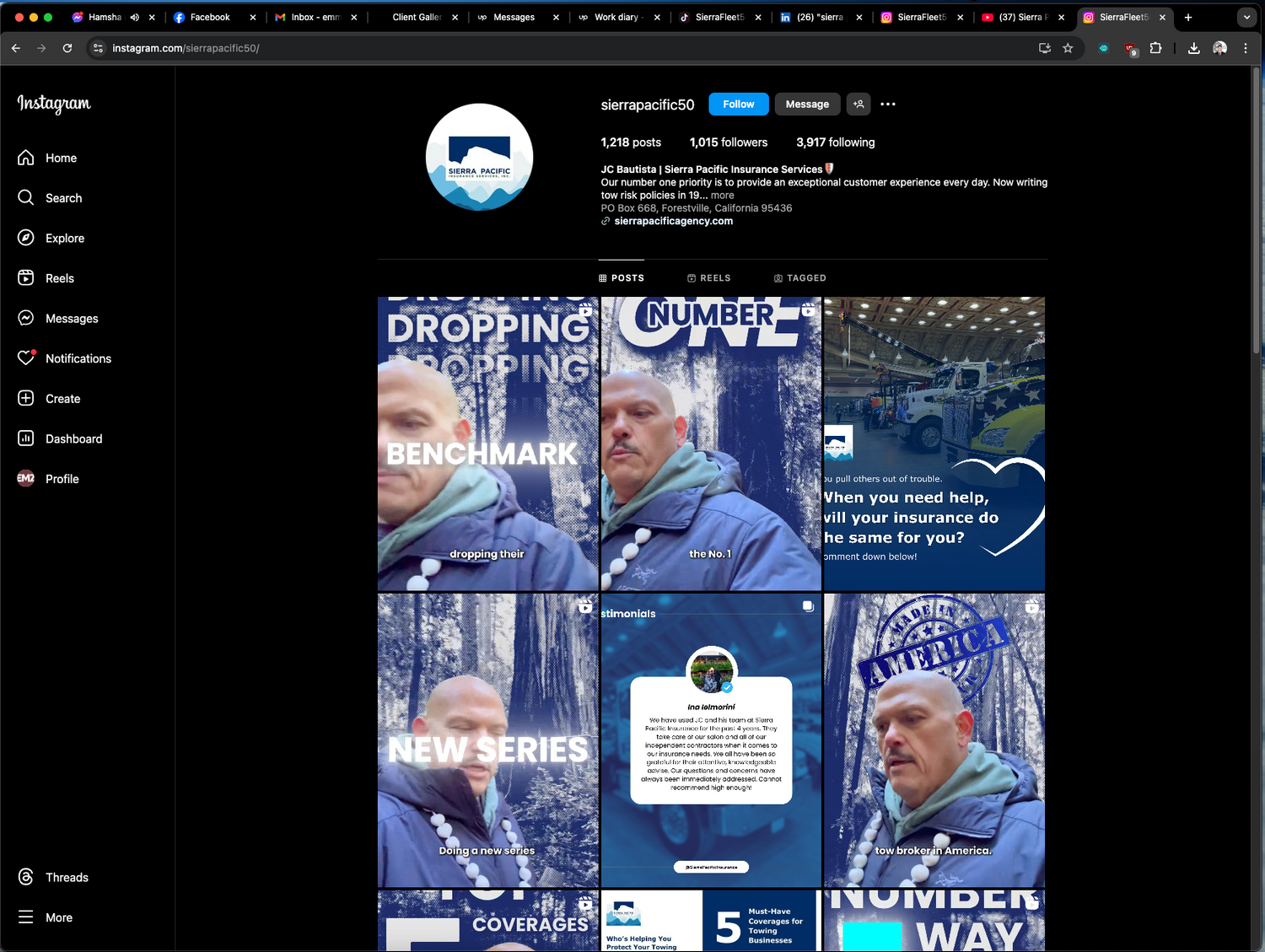Click the page vertical scrollbar

pos(1257,211)
